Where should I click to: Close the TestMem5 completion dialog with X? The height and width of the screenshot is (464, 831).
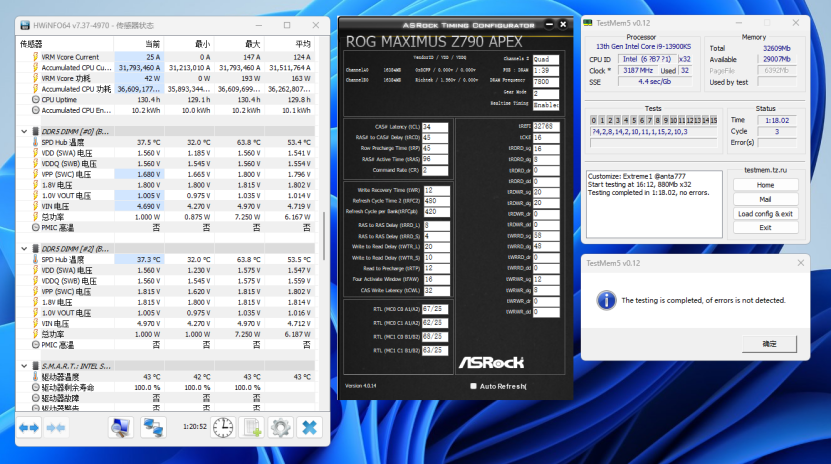tap(800, 263)
